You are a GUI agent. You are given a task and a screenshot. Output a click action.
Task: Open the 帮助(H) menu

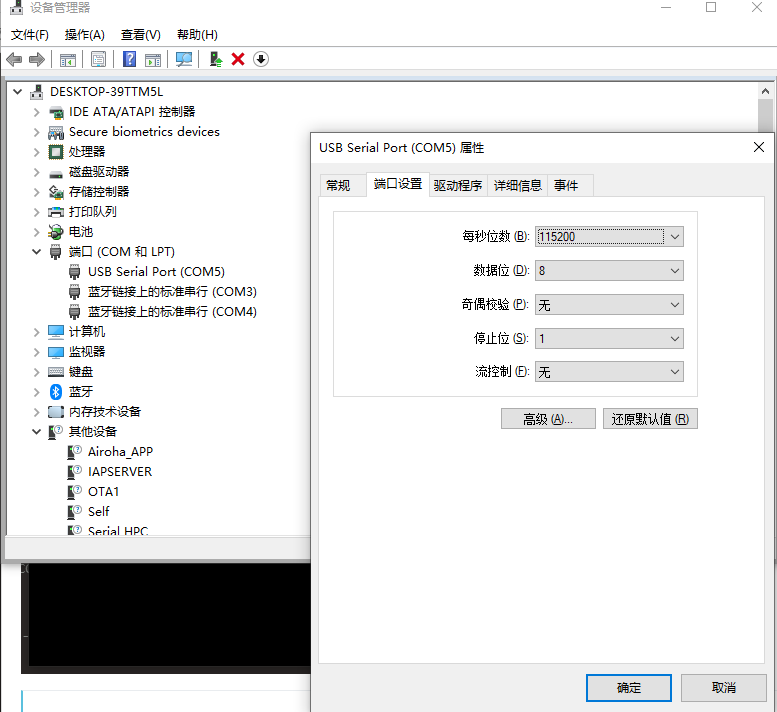pyautogui.click(x=197, y=35)
